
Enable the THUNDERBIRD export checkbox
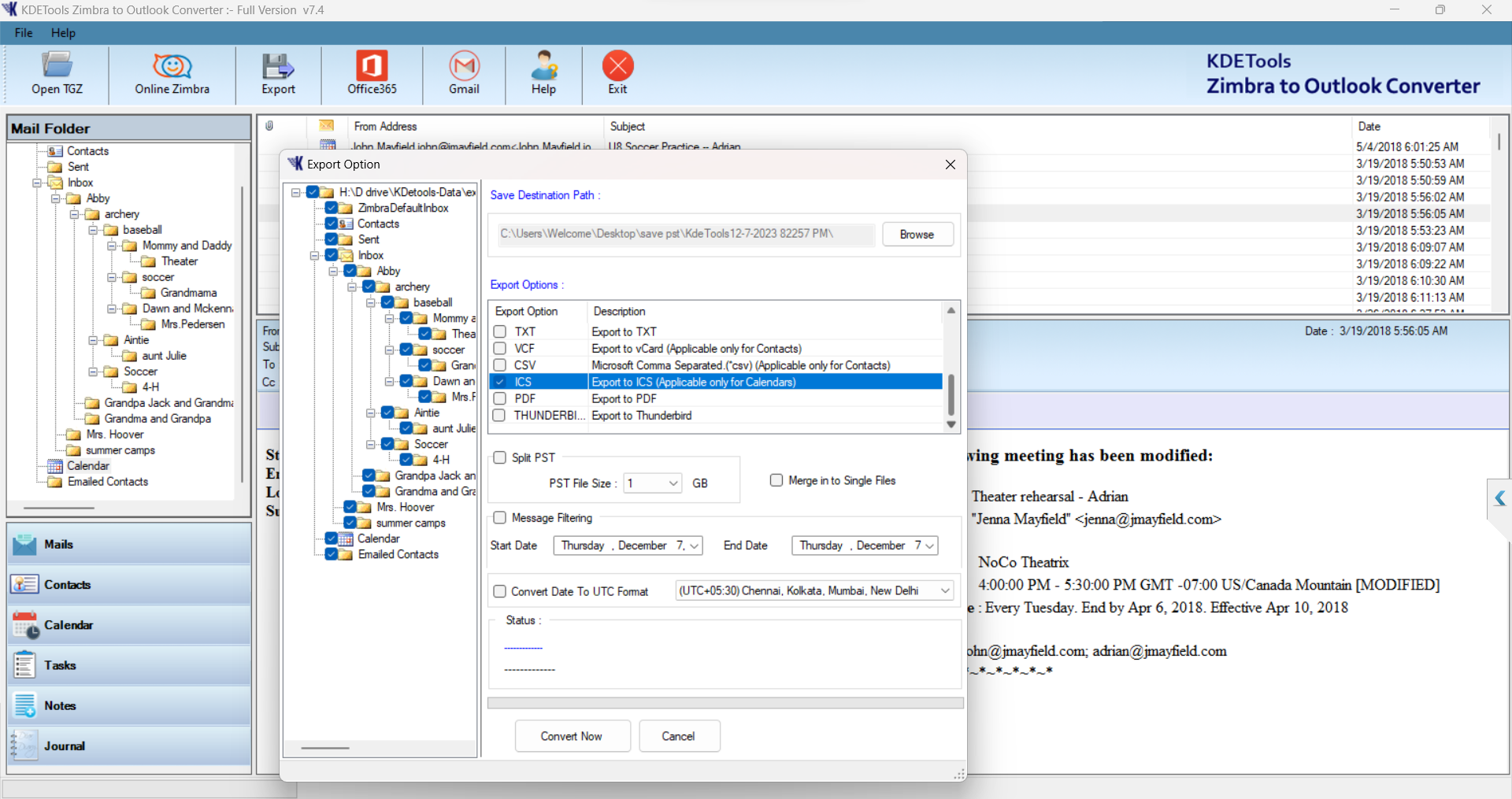[x=499, y=415]
